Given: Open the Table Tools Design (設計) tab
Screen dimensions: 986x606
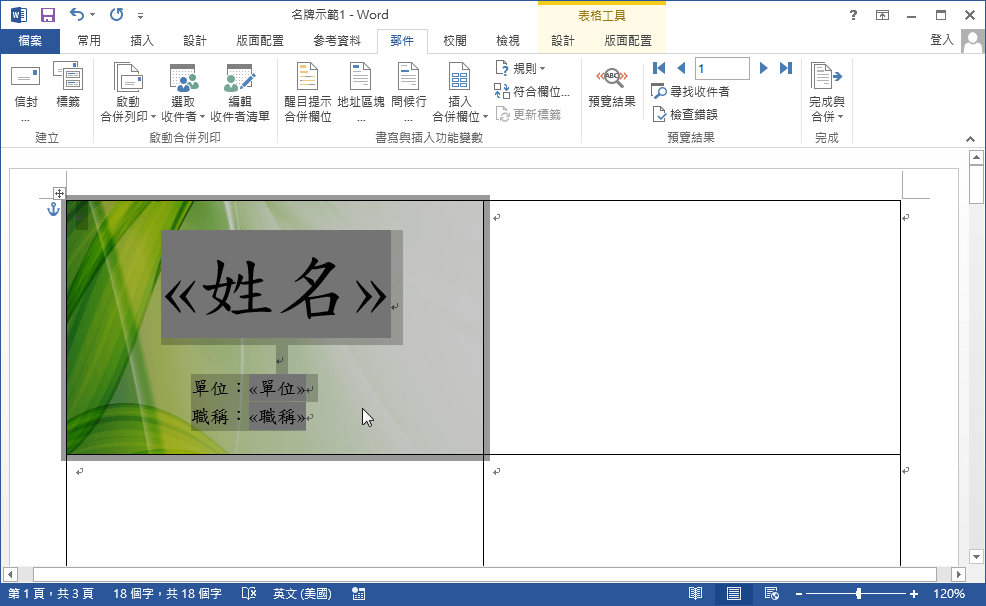Looking at the screenshot, I should pos(561,40).
